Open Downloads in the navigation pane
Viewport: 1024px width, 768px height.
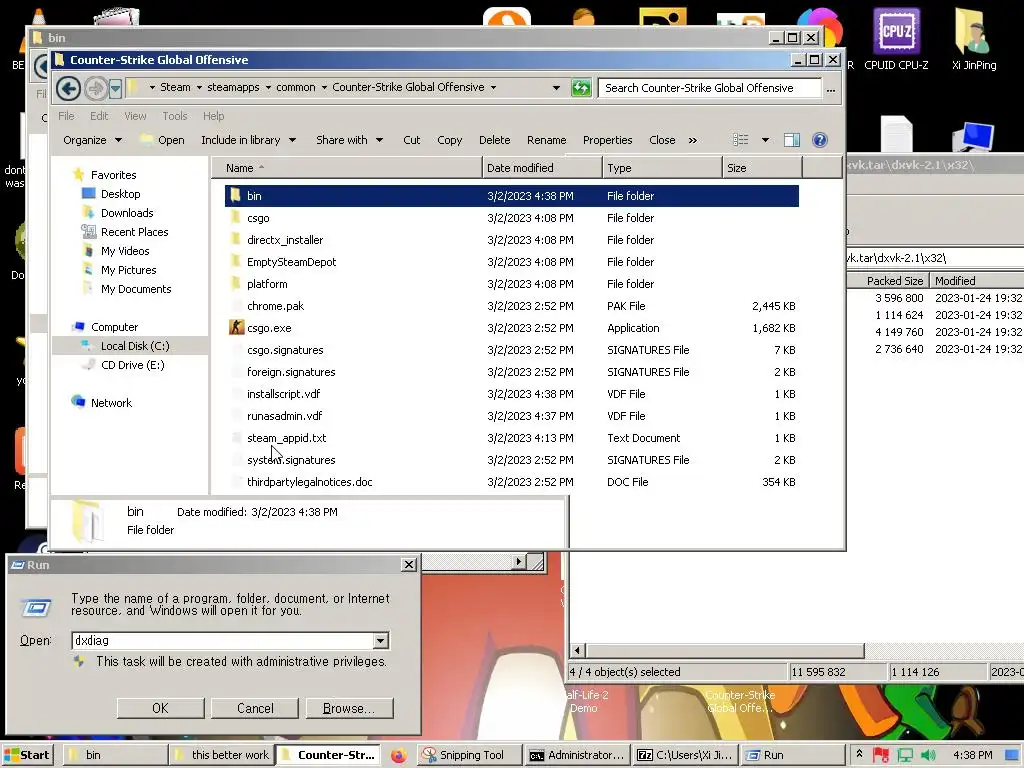[x=127, y=213]
